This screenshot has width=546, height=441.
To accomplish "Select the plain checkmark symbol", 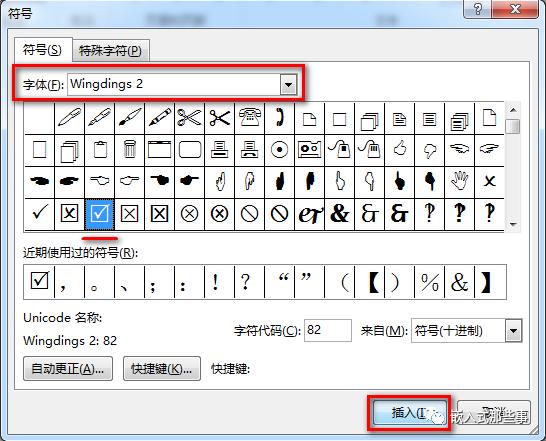I will point(39,214).
